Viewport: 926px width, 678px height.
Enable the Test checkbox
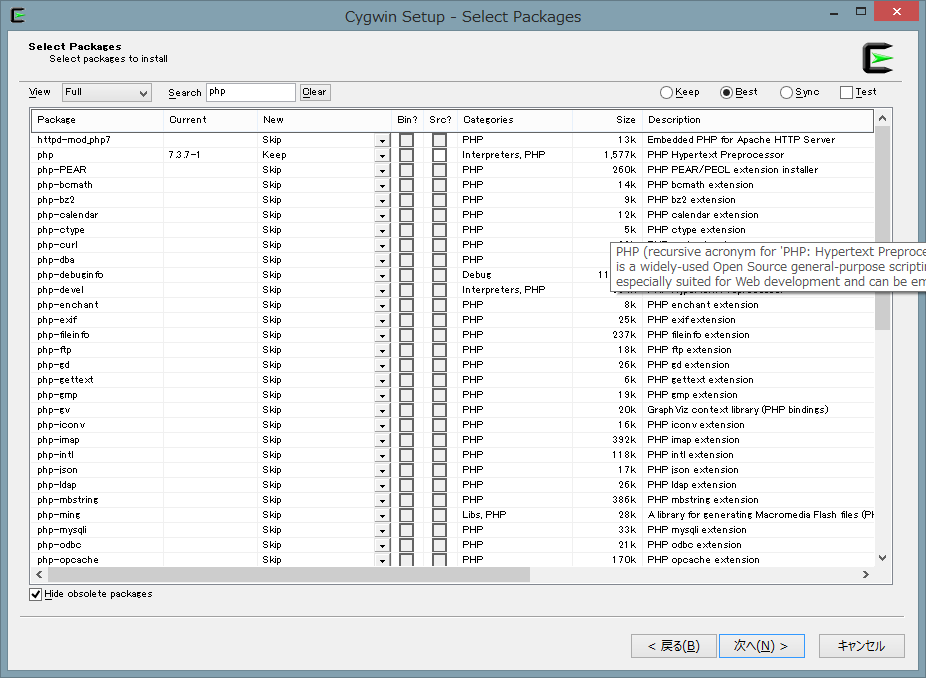click(x=847, y=93)
